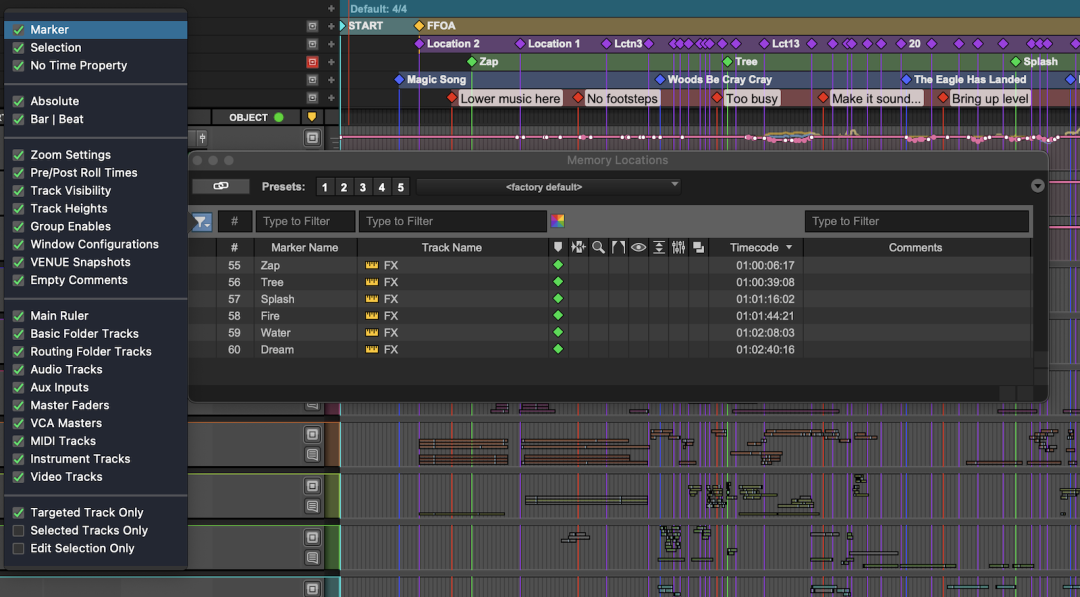1080x597 pixels.
Task: Click the track visibility eye column icon
Action: coord(638,247)
